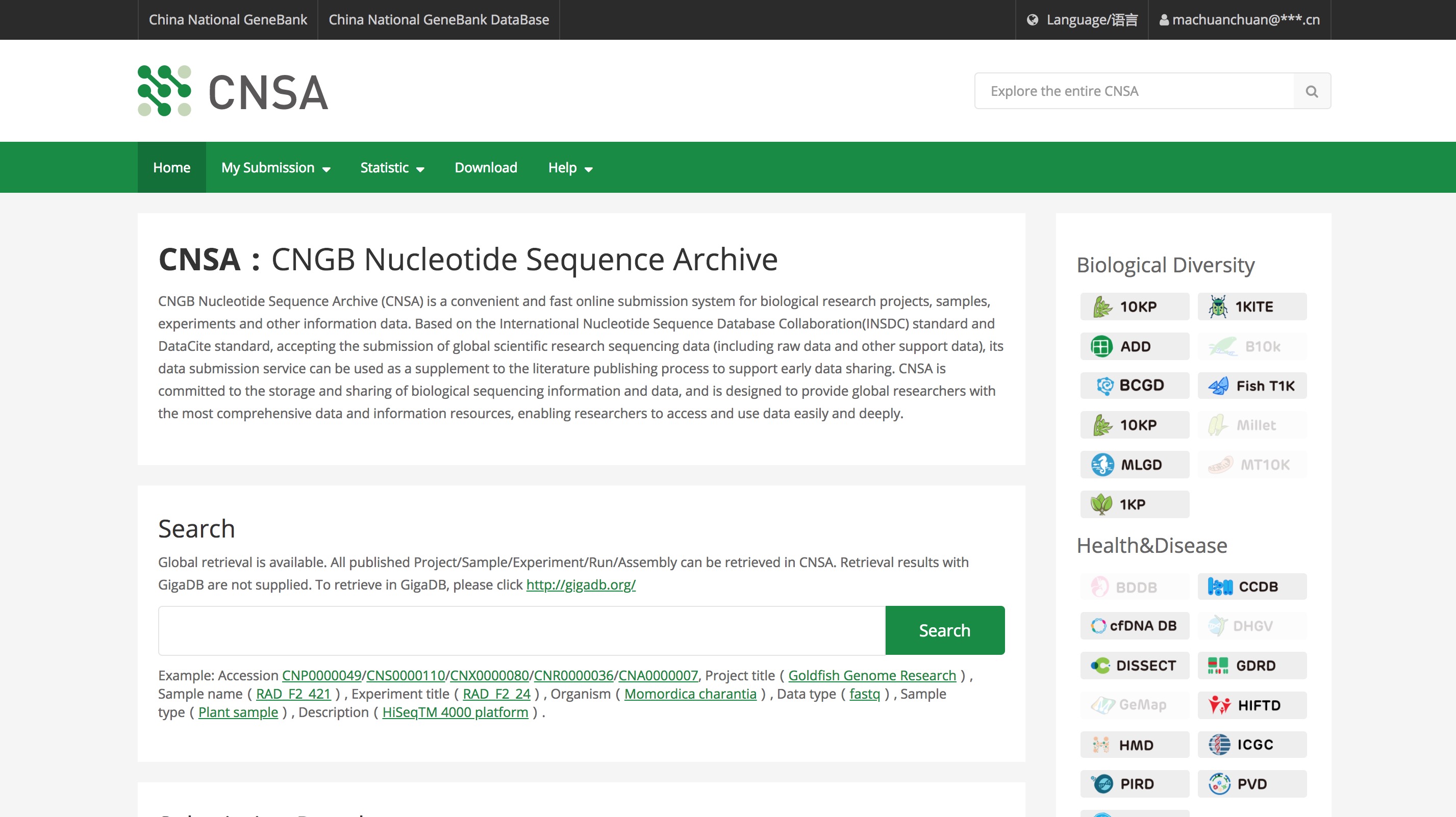Click the Momordica charantia organism link
Image resolution: width=1456 pixels, height=817 pixels.
690,694
